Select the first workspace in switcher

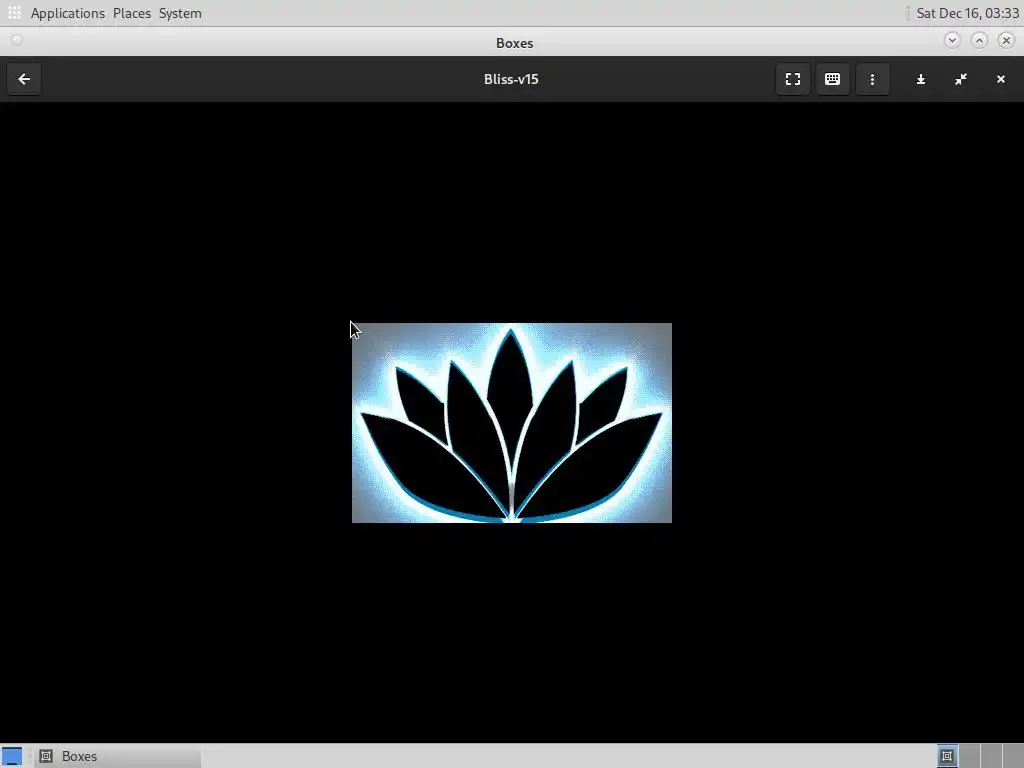click(x=947, y=756)
